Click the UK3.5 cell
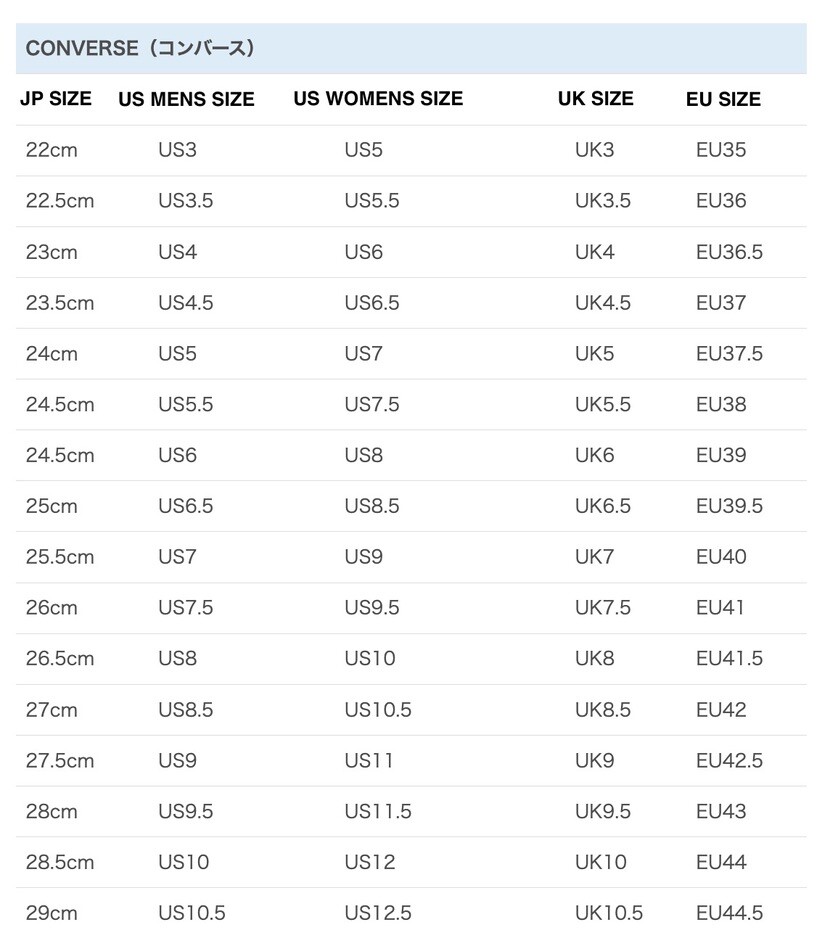Viewport: 830px width, 946px height. click(602, 201)
